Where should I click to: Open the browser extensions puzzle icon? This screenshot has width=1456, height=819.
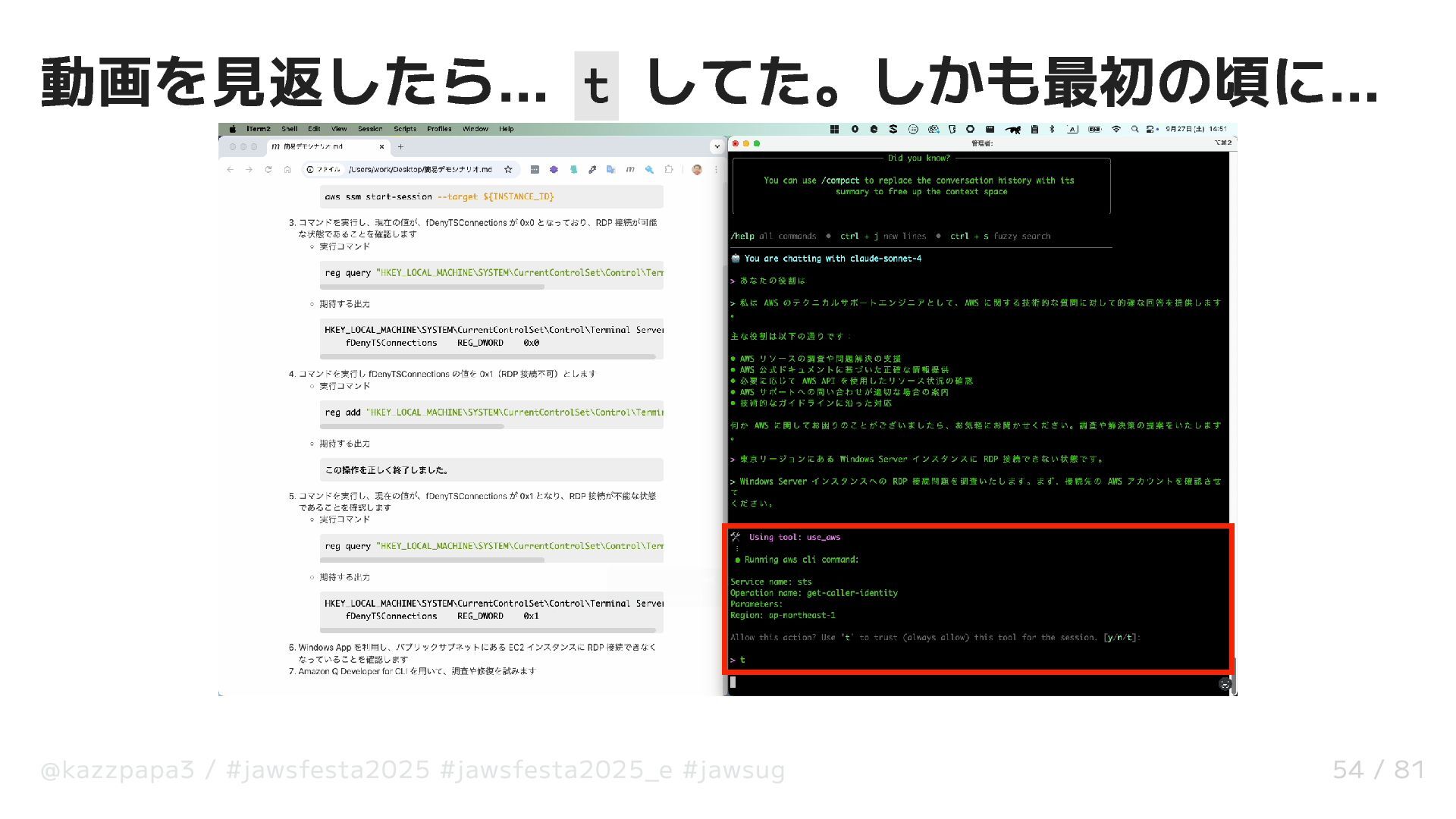668,170
